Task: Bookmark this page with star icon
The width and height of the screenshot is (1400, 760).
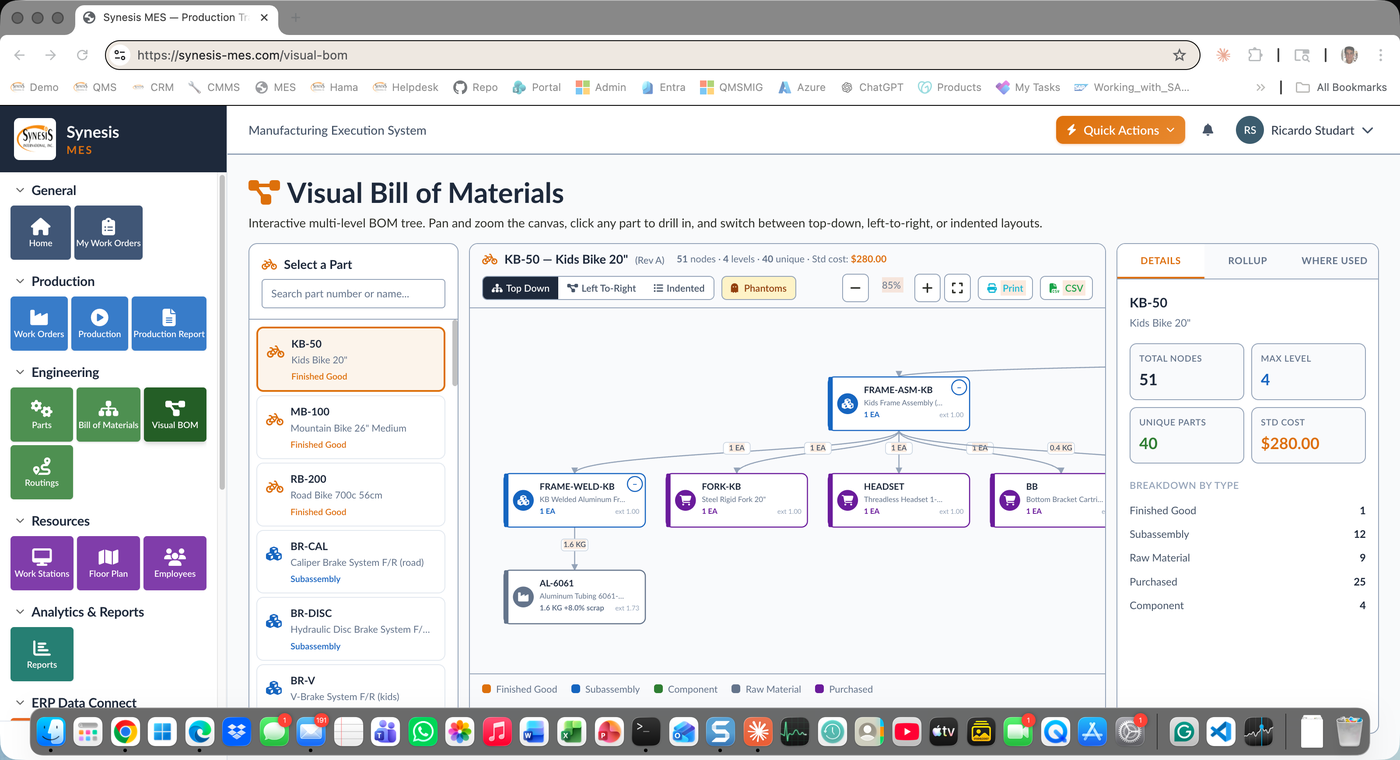Action: [x=1179, y=55]
